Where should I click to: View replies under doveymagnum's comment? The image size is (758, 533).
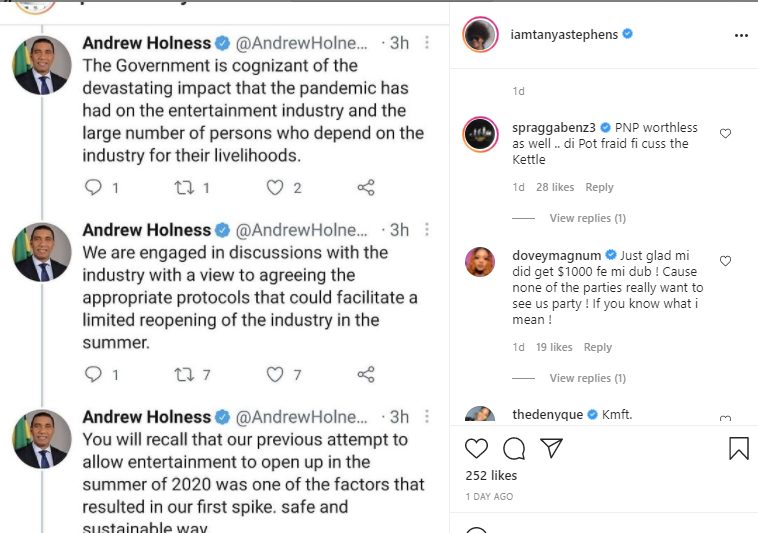pyautogui.click(x=587, y=378)
